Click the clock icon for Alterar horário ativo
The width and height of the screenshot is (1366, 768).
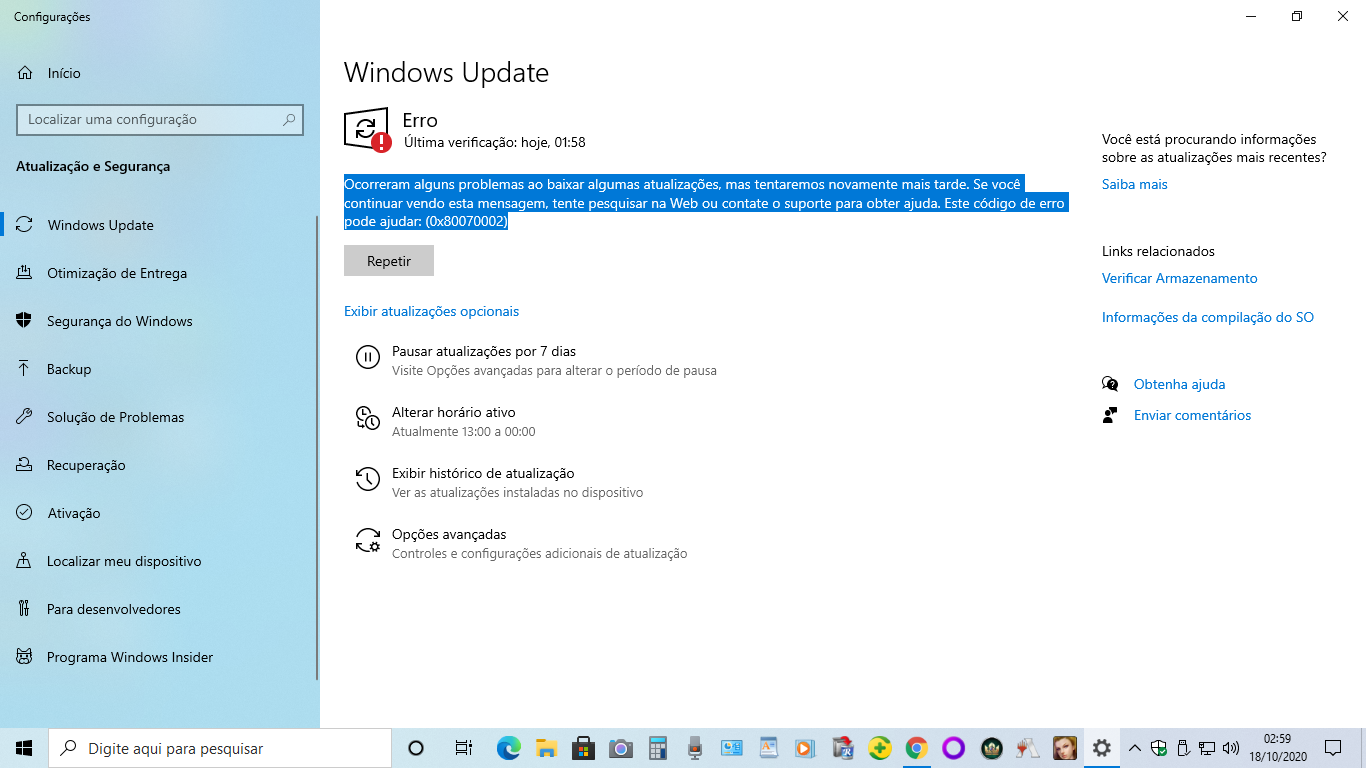click(368, 418)
